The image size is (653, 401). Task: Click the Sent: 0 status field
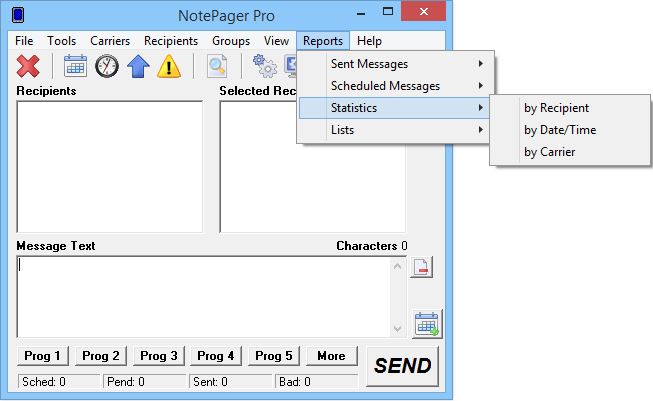click(x=230, y=382)
